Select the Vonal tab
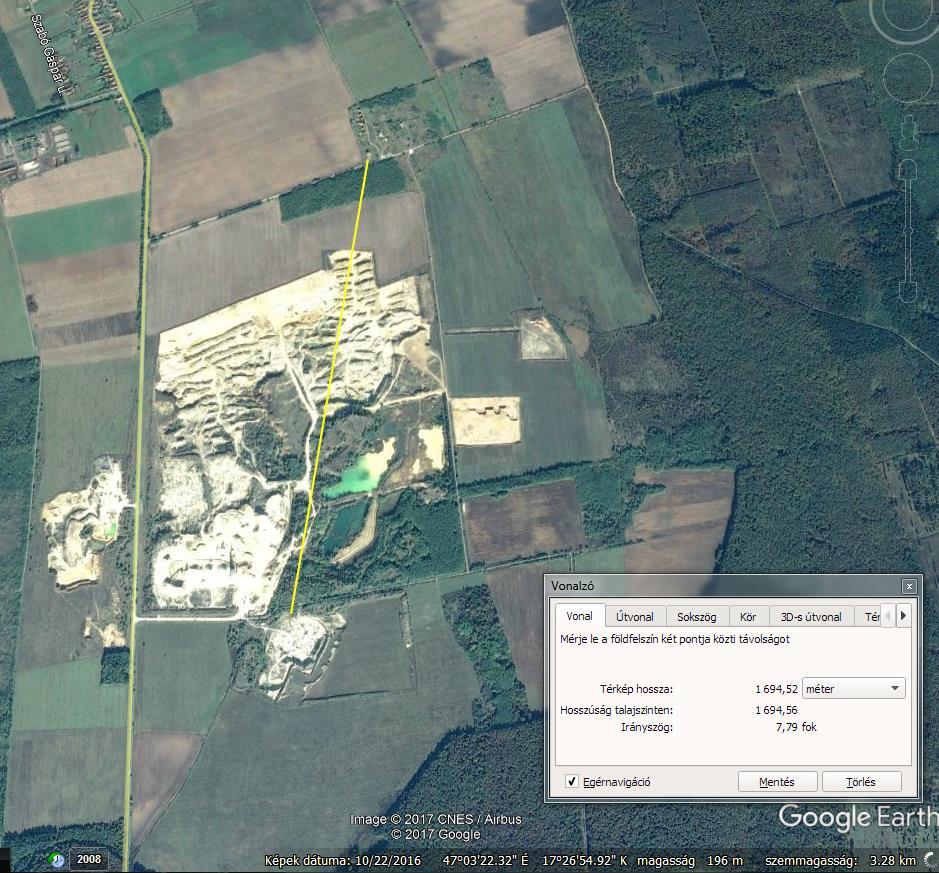Viewport: 939px width, 873px height. 579,616
